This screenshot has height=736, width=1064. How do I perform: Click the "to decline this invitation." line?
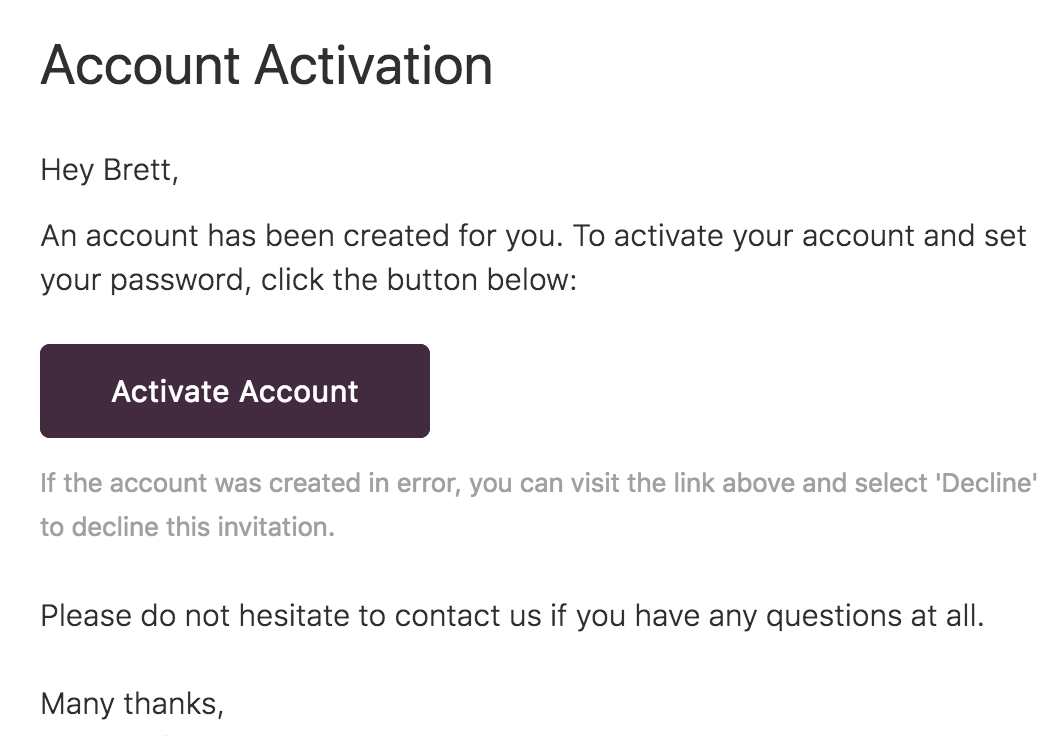point(187,526)
